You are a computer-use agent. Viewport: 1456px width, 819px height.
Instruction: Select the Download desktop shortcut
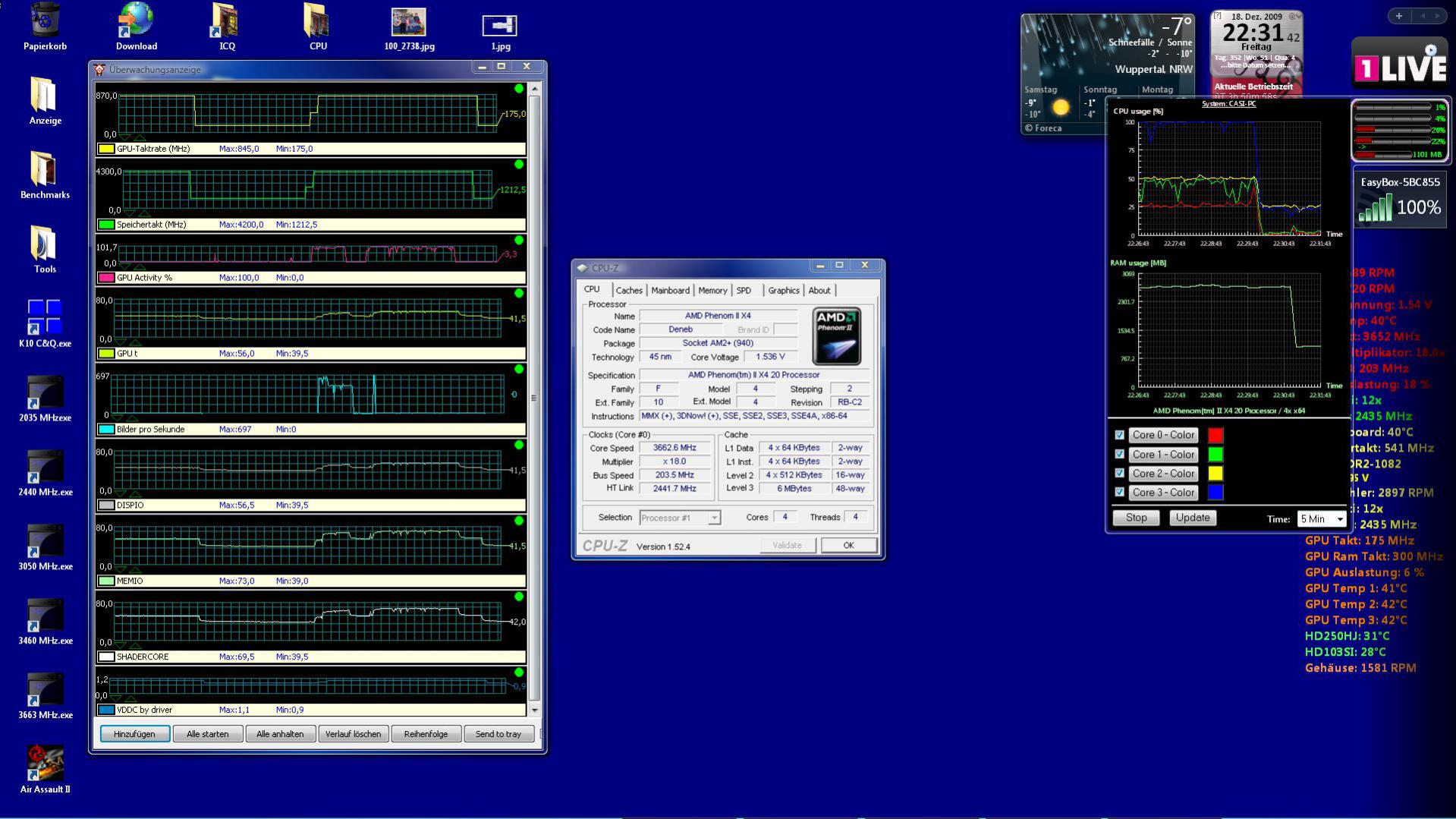(137, 26)
